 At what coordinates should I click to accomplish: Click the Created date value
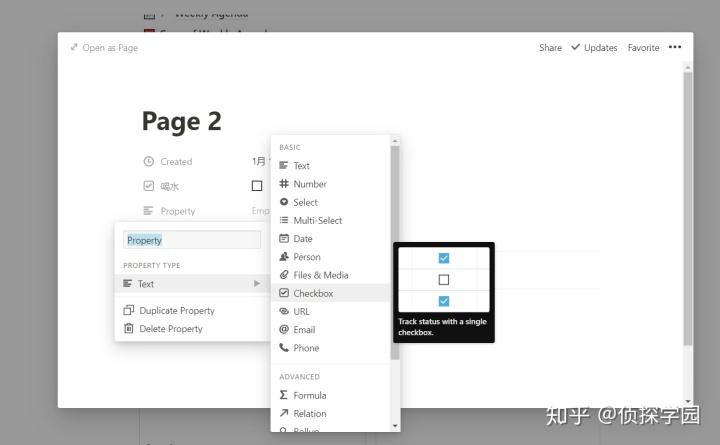(x=261, y=161)
